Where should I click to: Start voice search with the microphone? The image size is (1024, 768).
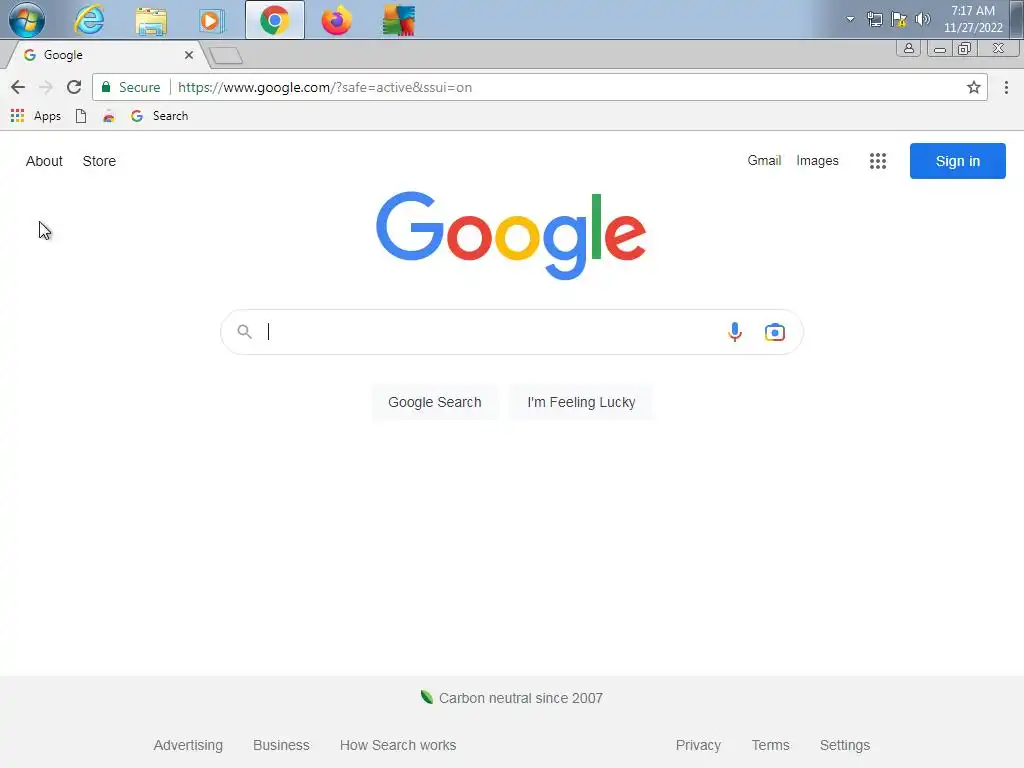point(735,332)
